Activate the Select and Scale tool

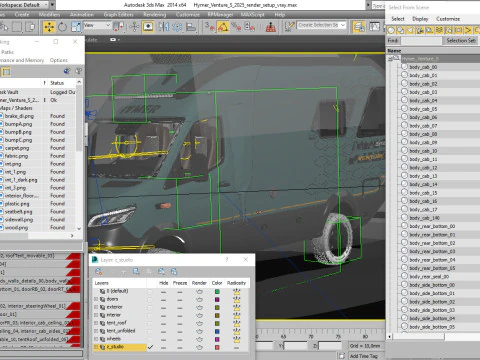click(76, 27)
